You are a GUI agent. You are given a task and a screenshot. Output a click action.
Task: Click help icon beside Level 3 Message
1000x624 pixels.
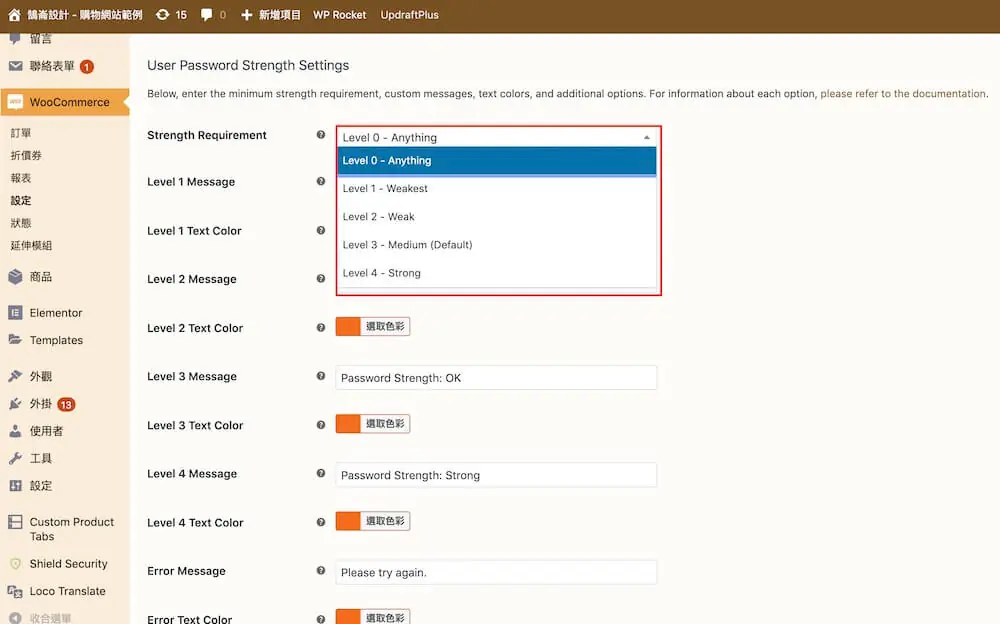click(x=321, y=376)
